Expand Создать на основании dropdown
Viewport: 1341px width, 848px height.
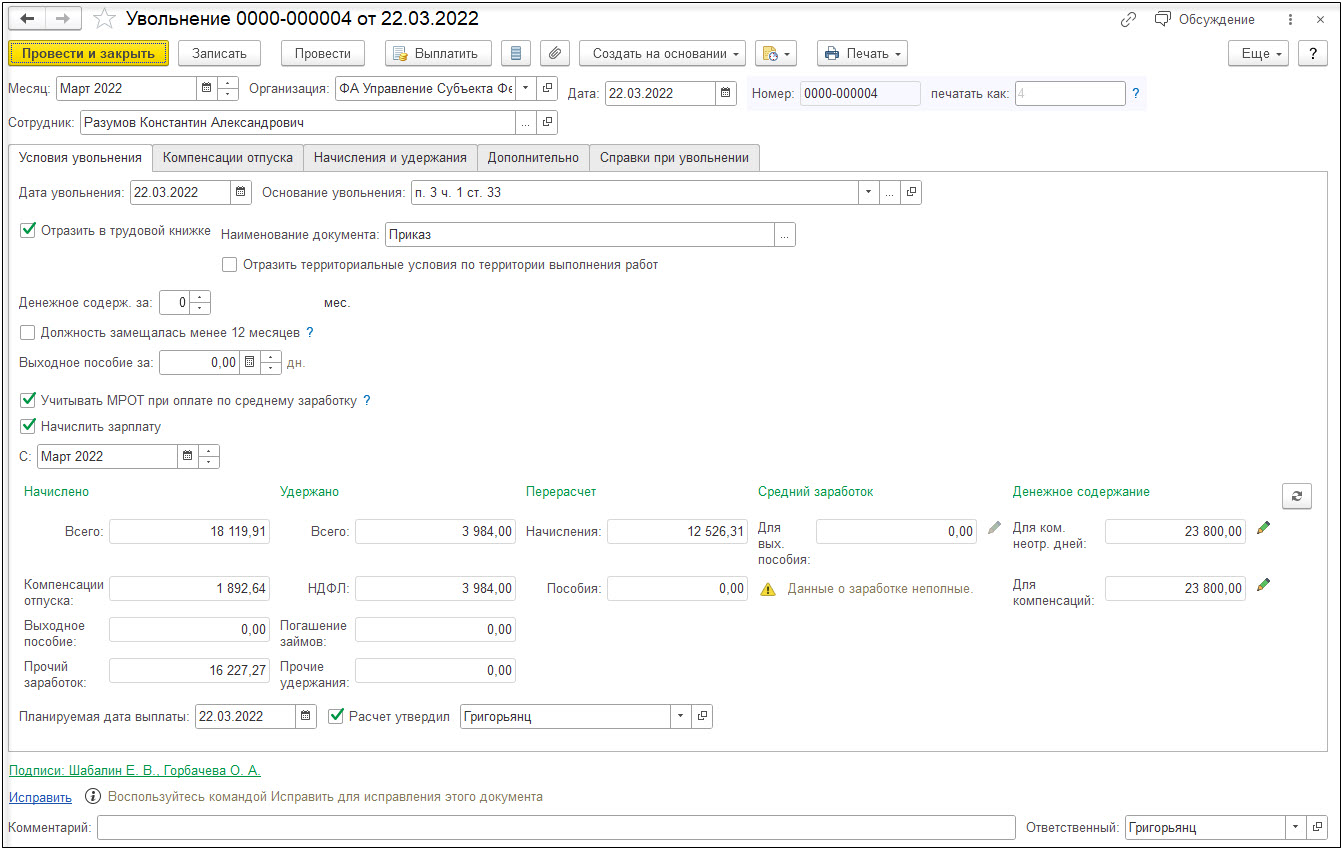tap(663, 53)
